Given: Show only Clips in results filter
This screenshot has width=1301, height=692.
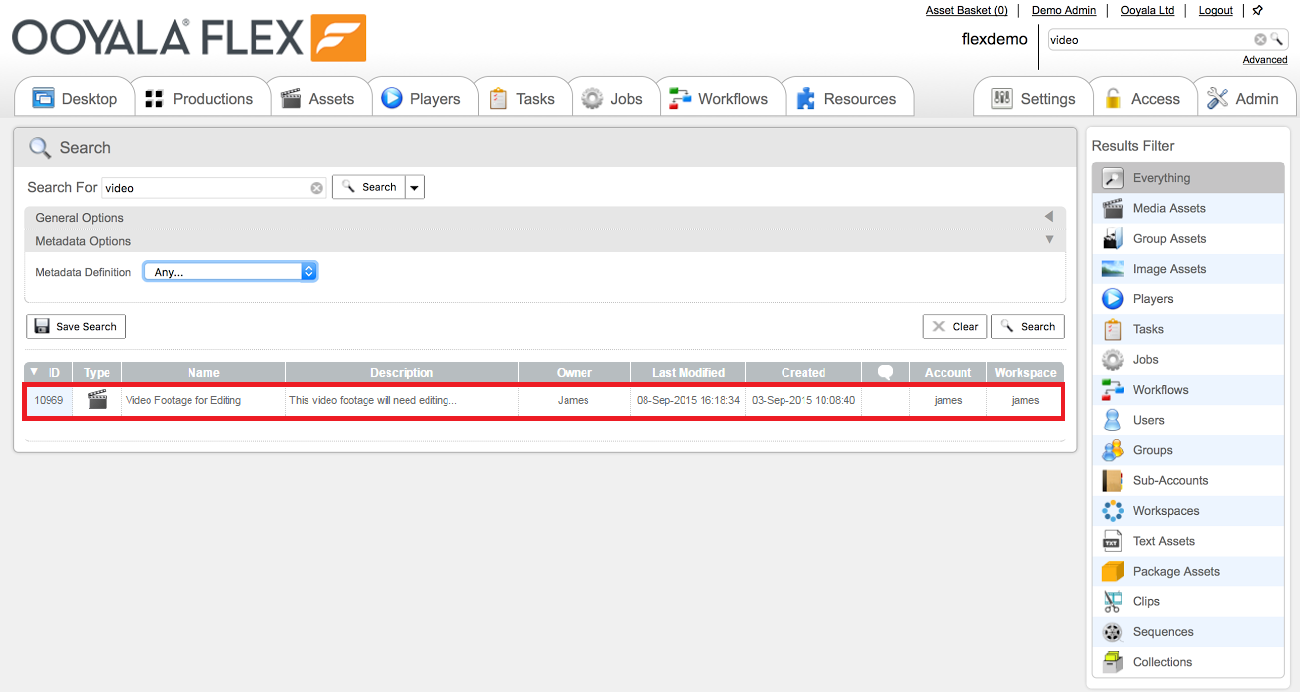Looking at the screenshot, I should point(1146,602).
